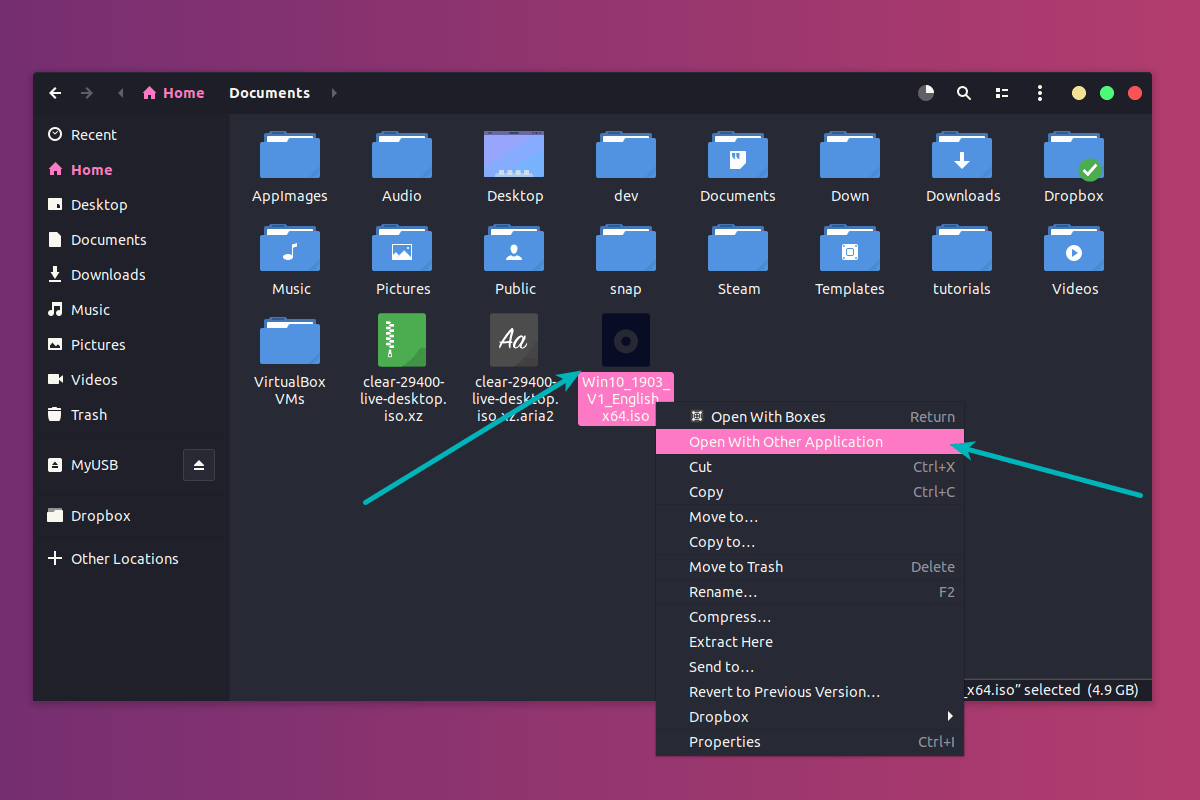Select the clear-29400-live-desktop.iso.xz archive icon
Viewport: 1200px width, 800px height.
402,340
